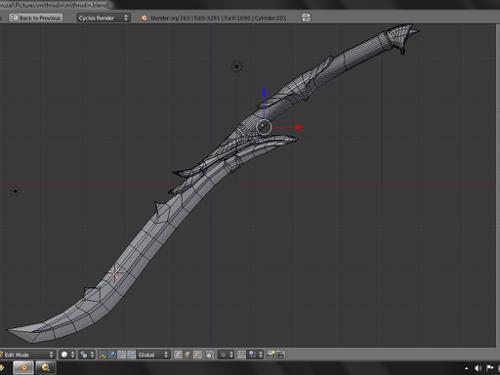Image resolution: width=500 pixels, height=375 pixels.
Task: Open the viewport shading sphere dropdown
Action: pos(67,355)
